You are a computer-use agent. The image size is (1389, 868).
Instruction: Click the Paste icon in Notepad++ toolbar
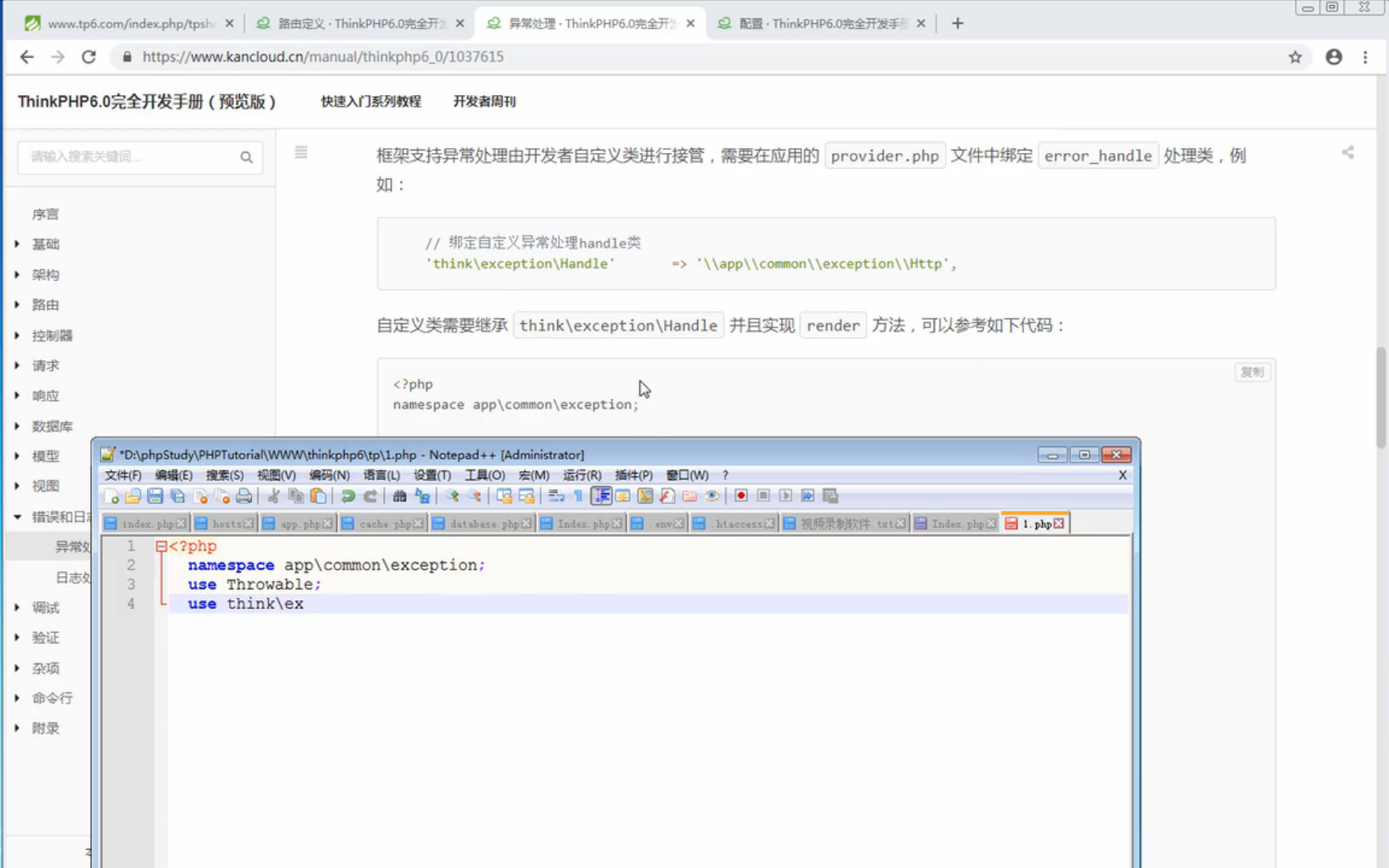tap(318, 496)
